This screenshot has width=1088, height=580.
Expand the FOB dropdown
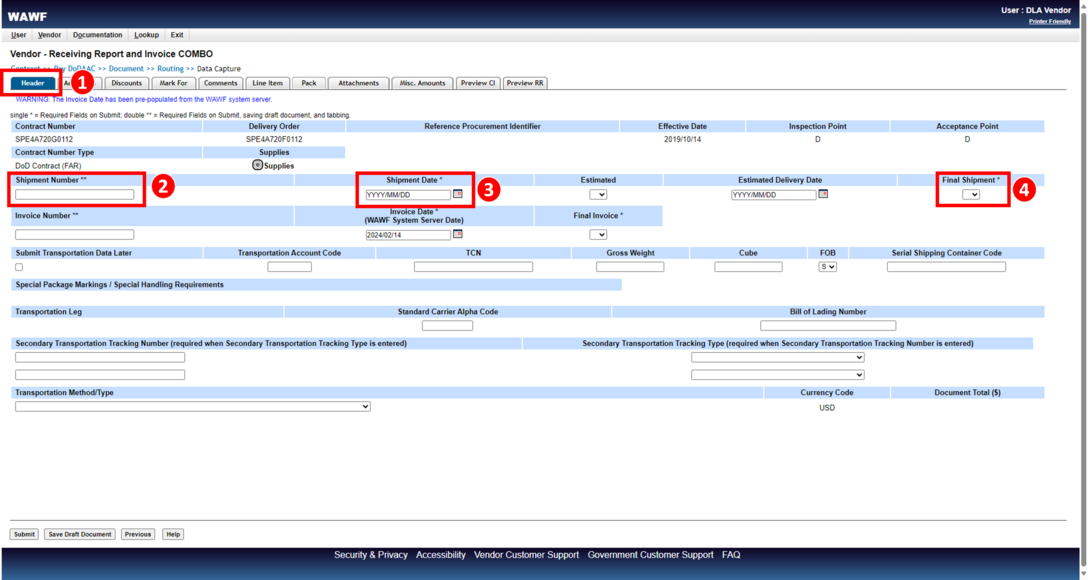tap(827, 267)
